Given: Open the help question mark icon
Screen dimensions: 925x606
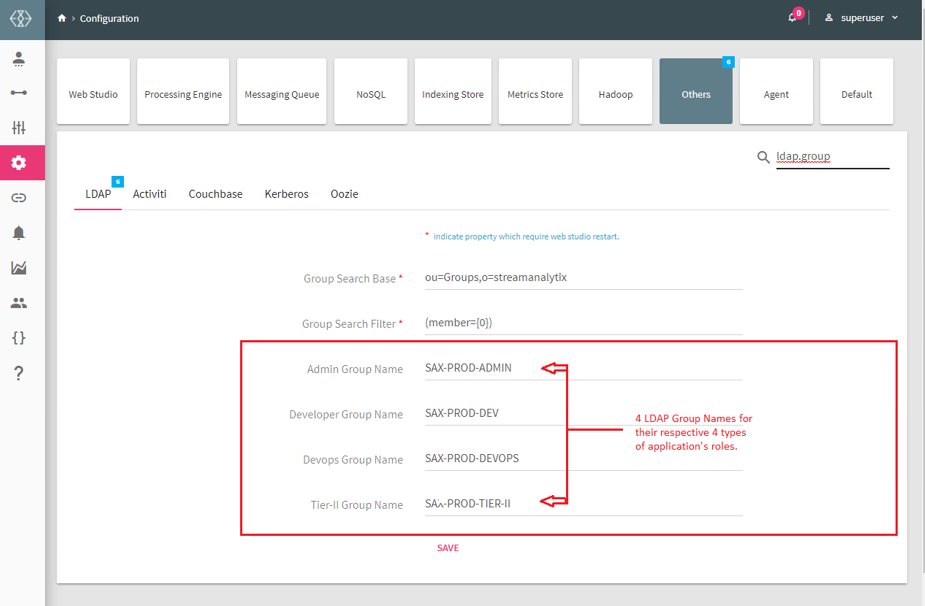Looking at the screenshot, I should point(19,373).
